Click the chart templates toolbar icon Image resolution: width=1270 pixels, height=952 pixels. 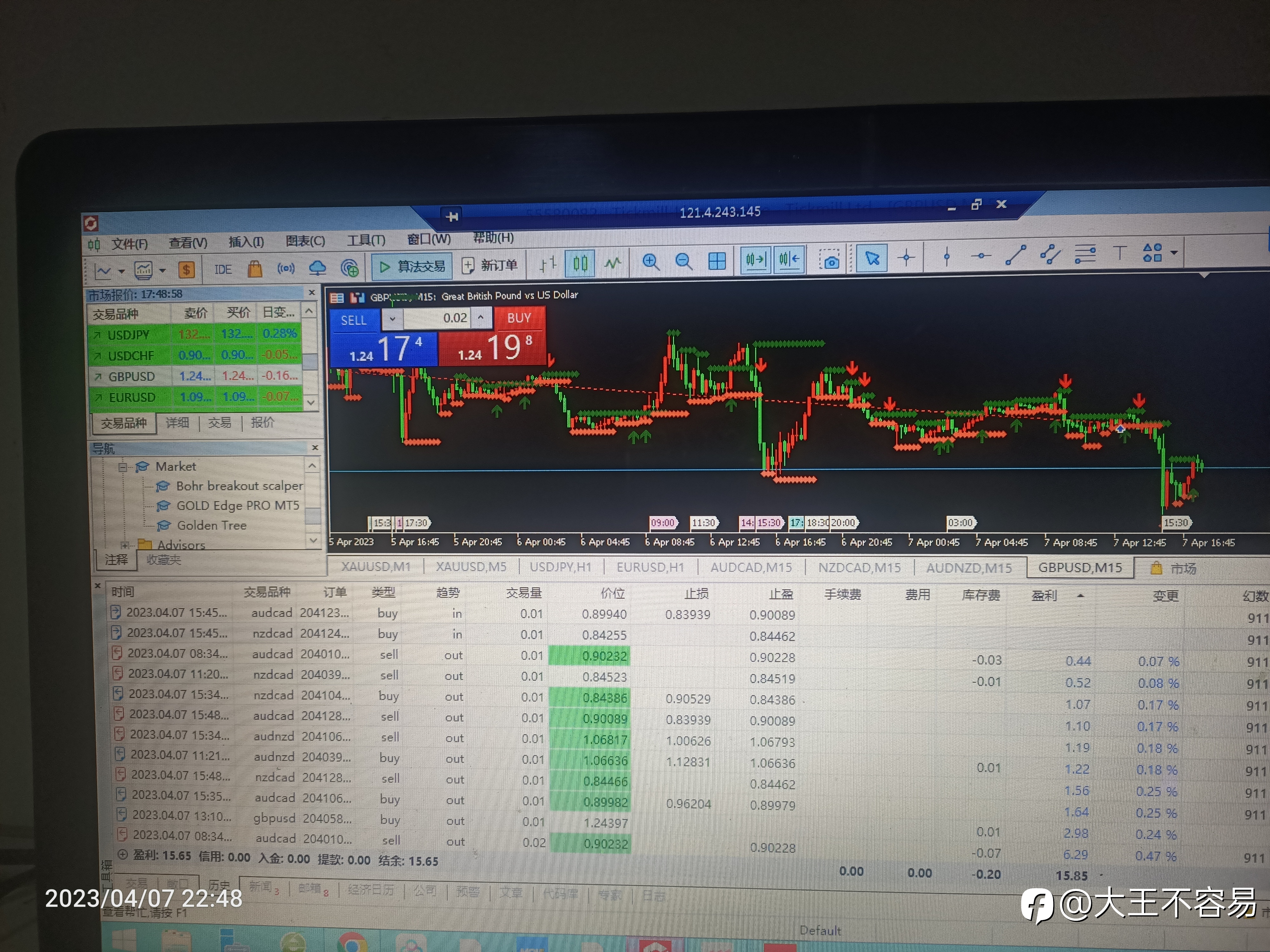(x=144, y=270)
